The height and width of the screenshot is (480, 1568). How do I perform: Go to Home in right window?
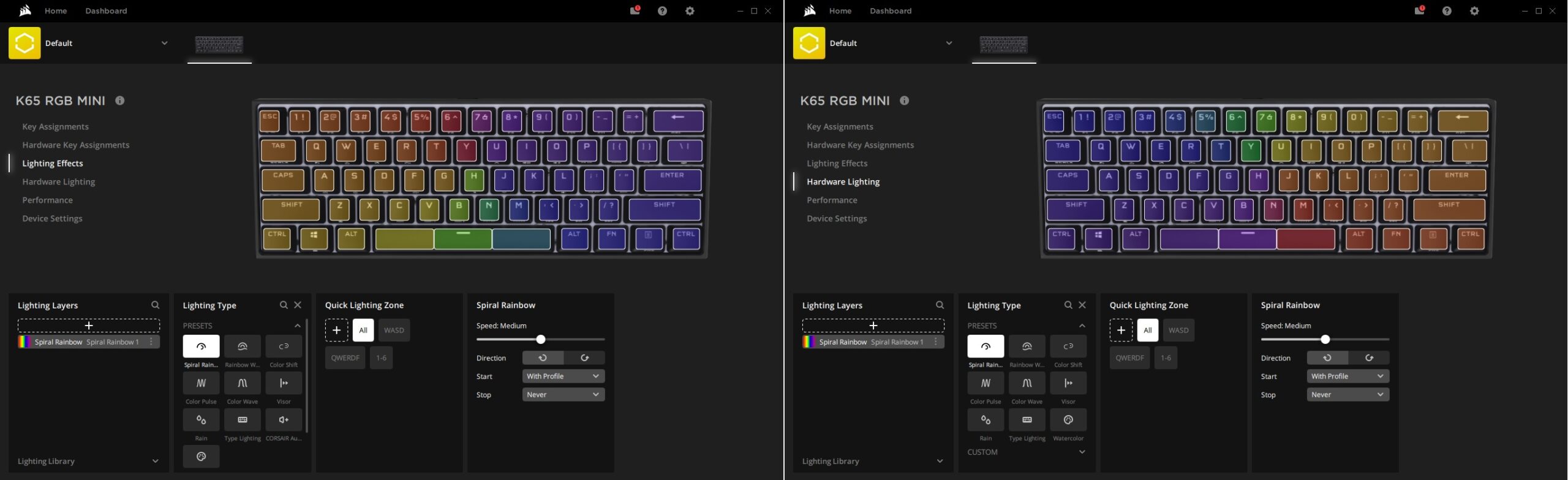840,11
